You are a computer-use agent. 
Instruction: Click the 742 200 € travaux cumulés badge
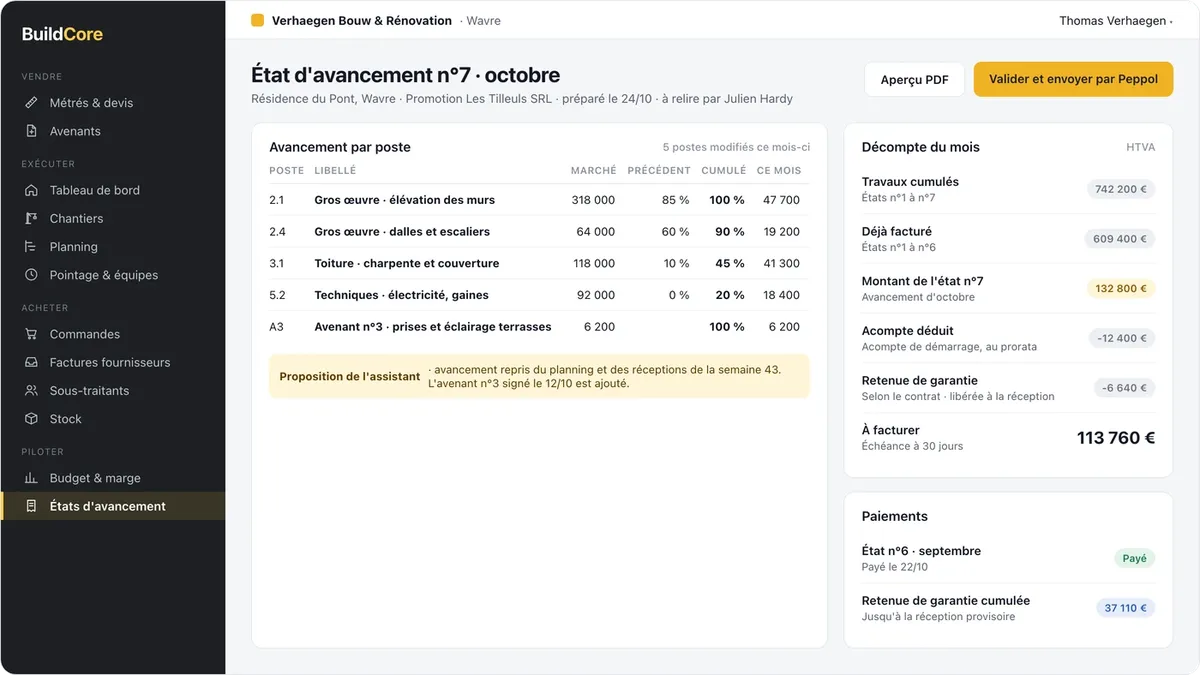[x=1121, y=189]
